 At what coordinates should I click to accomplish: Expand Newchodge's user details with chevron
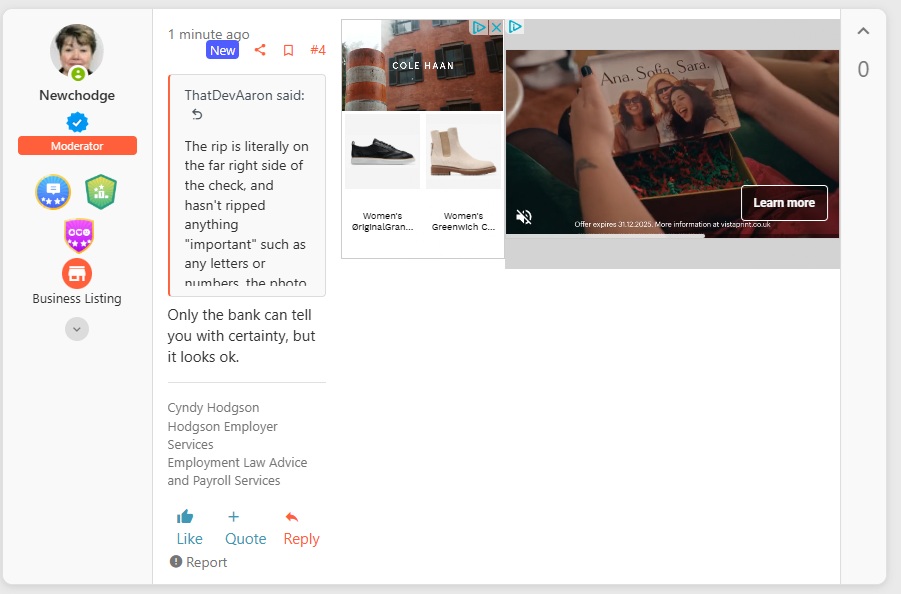point(77,328)
